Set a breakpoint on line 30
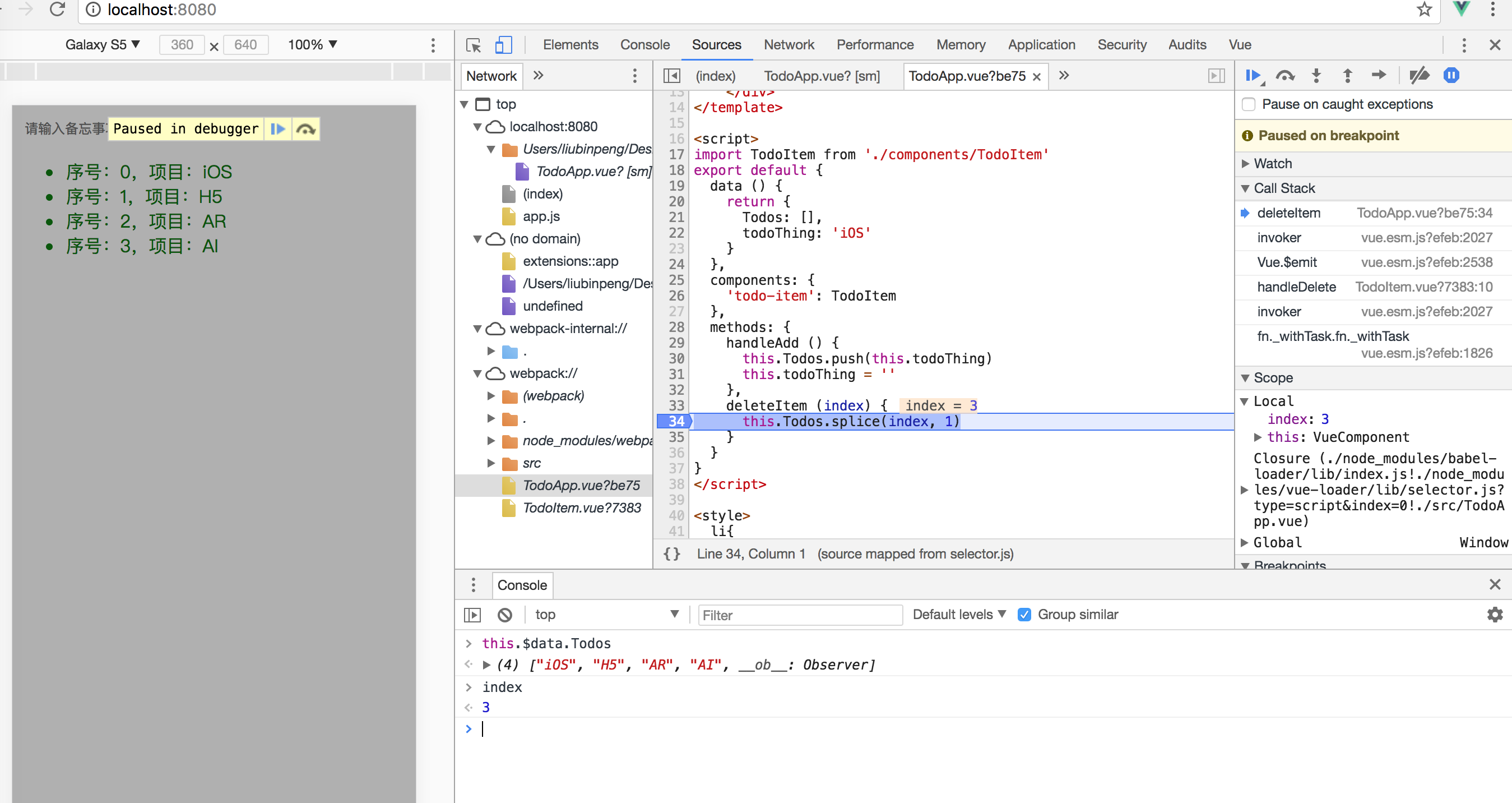Image resolution: width=1512 pixels, height=803 pixels. (x=676, y=358)
